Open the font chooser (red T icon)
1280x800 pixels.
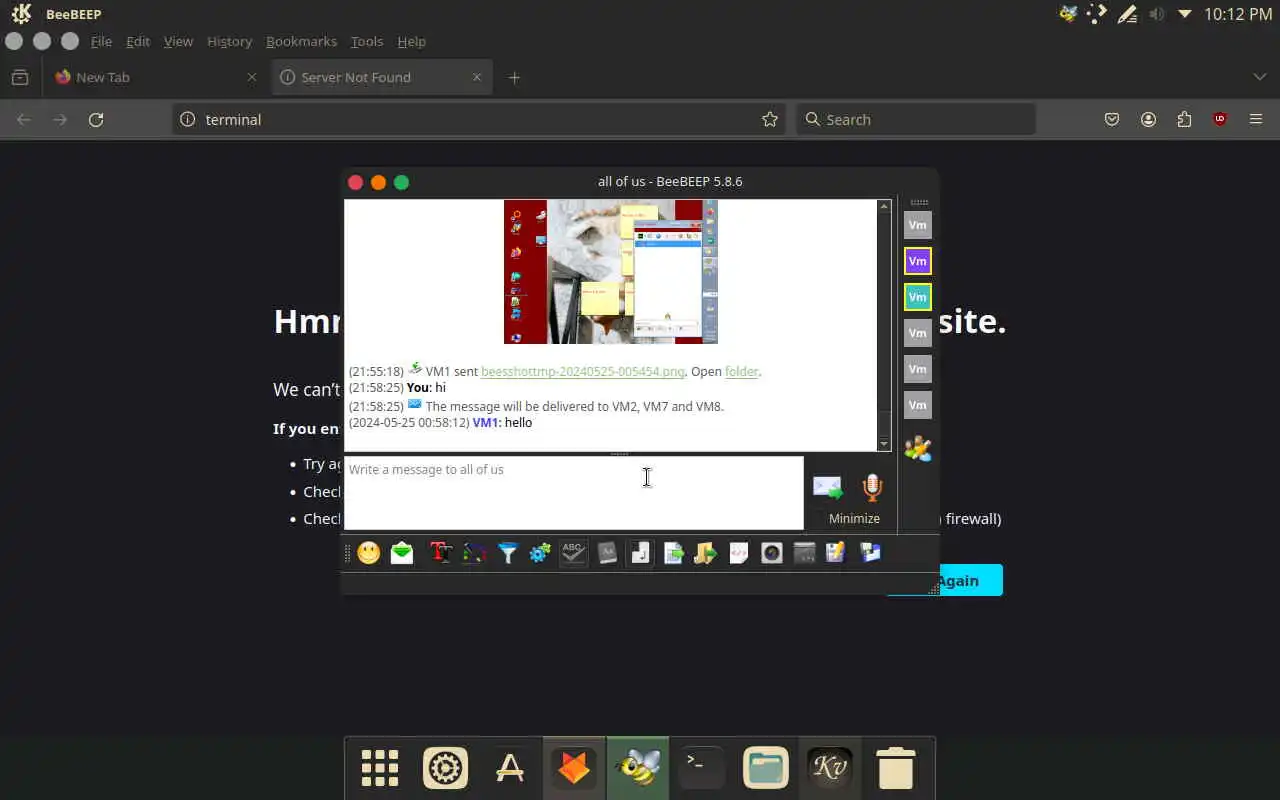(440, 552)
